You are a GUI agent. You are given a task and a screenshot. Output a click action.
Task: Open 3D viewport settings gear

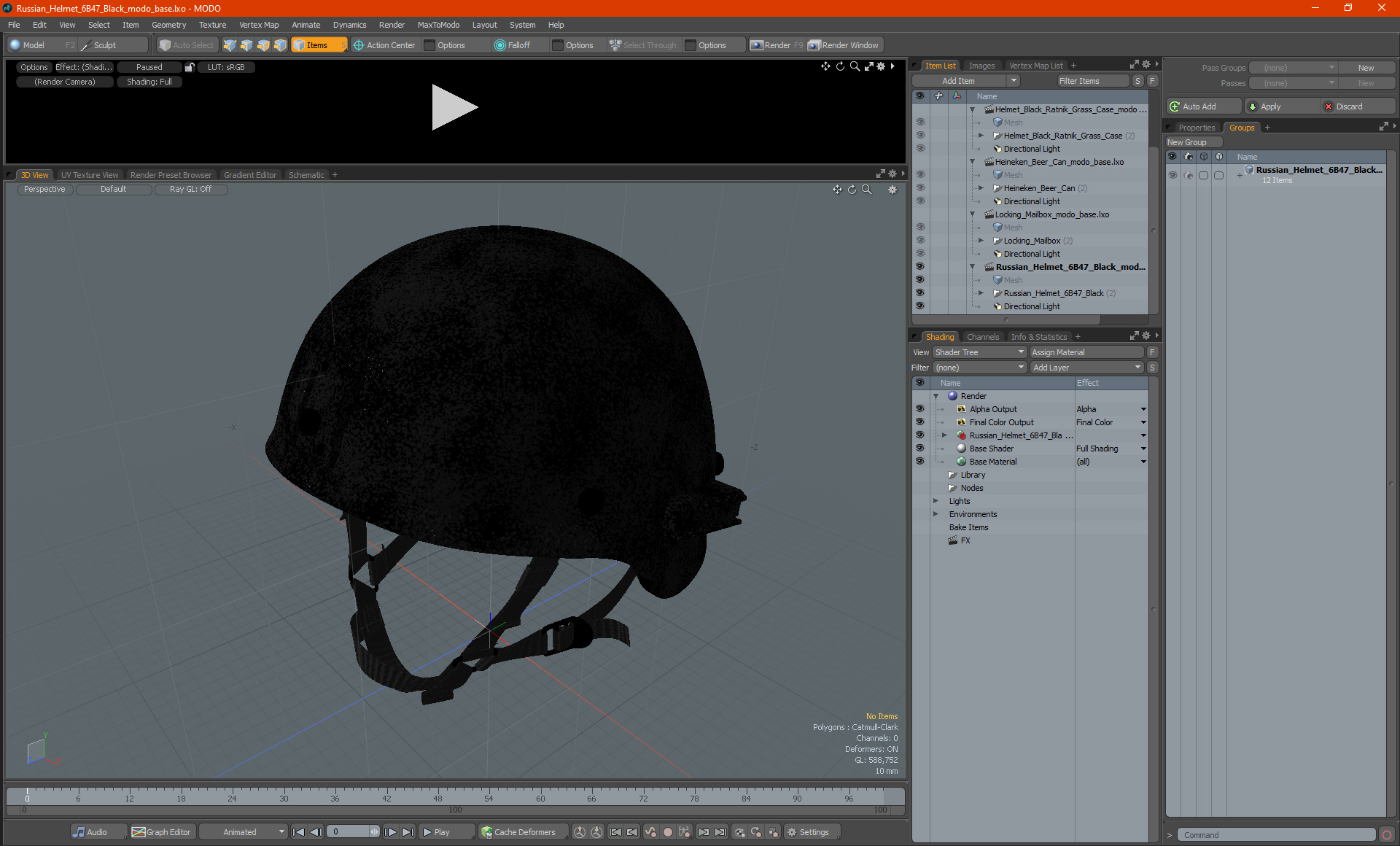coord(892,190)
